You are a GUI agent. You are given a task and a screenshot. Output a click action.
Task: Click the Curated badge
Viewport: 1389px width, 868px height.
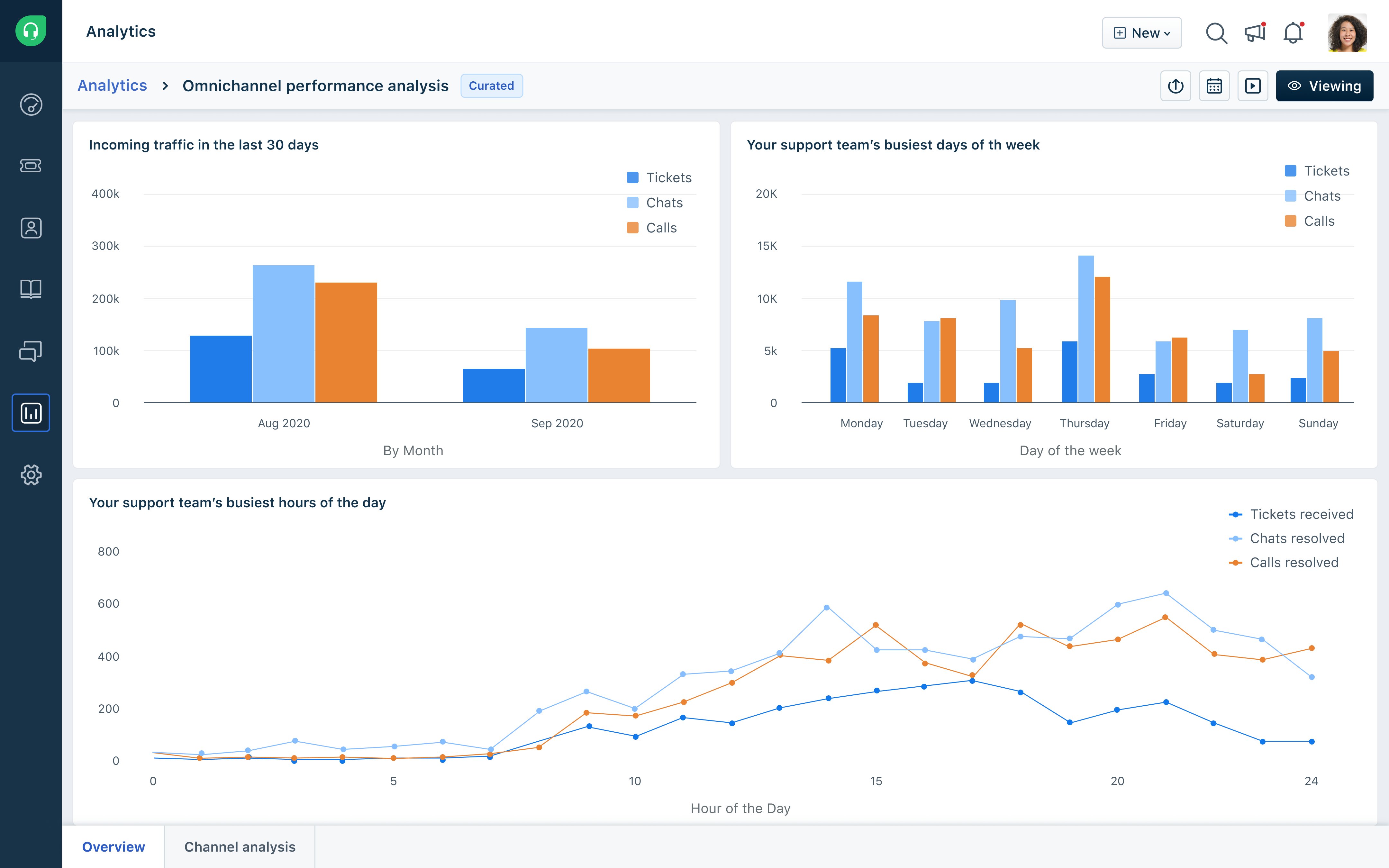491,86
